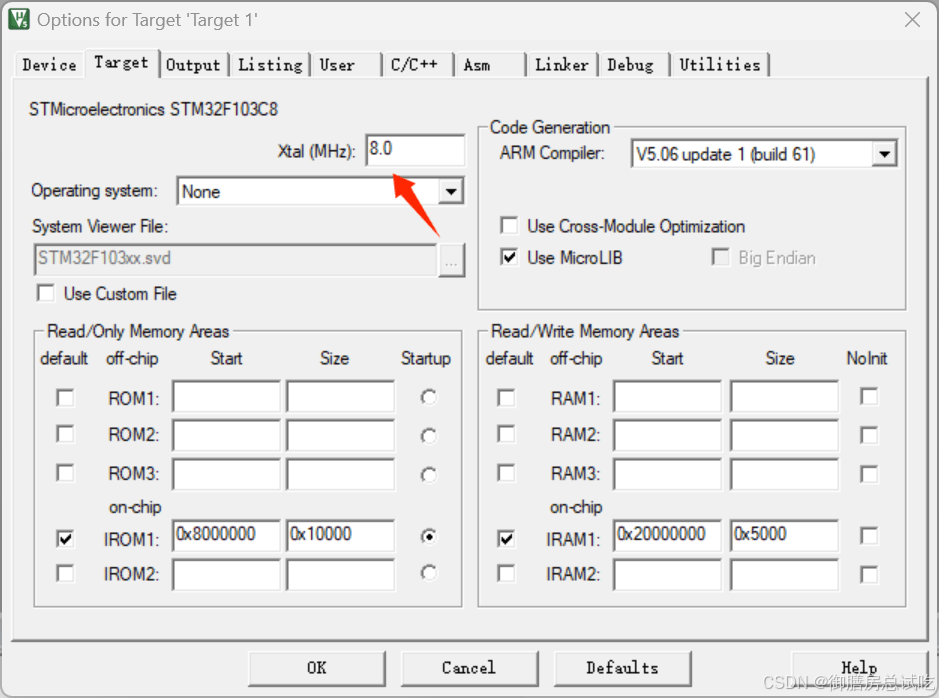This screenshot has width=939, height=698.
Task: Select the Target tab
Action: pos(122,62)
